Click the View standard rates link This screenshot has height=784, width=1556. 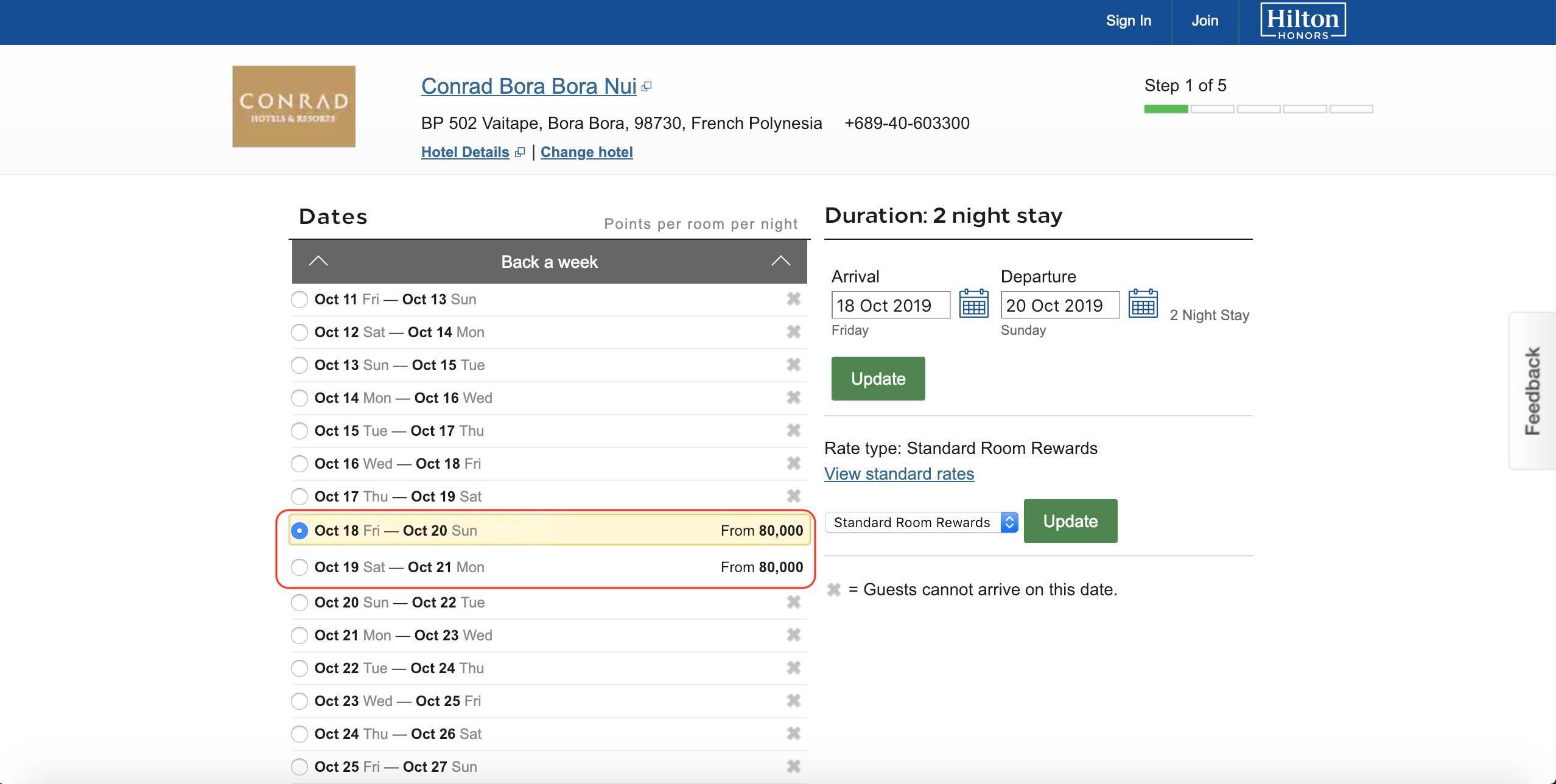tap(899, 474)
